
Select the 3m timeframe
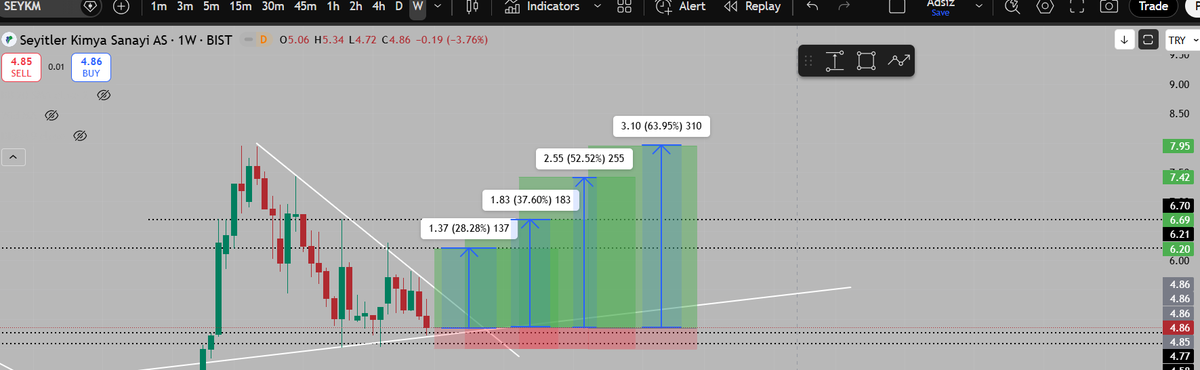pos(185,6)
